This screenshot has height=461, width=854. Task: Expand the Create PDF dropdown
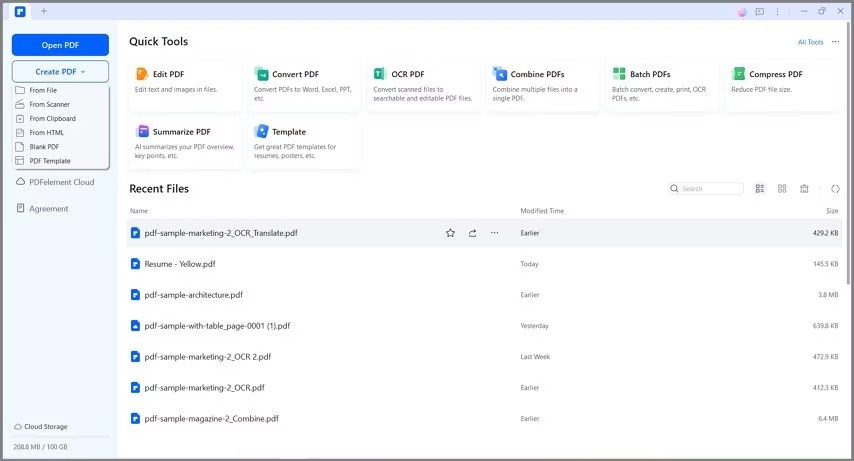point(60,71)
